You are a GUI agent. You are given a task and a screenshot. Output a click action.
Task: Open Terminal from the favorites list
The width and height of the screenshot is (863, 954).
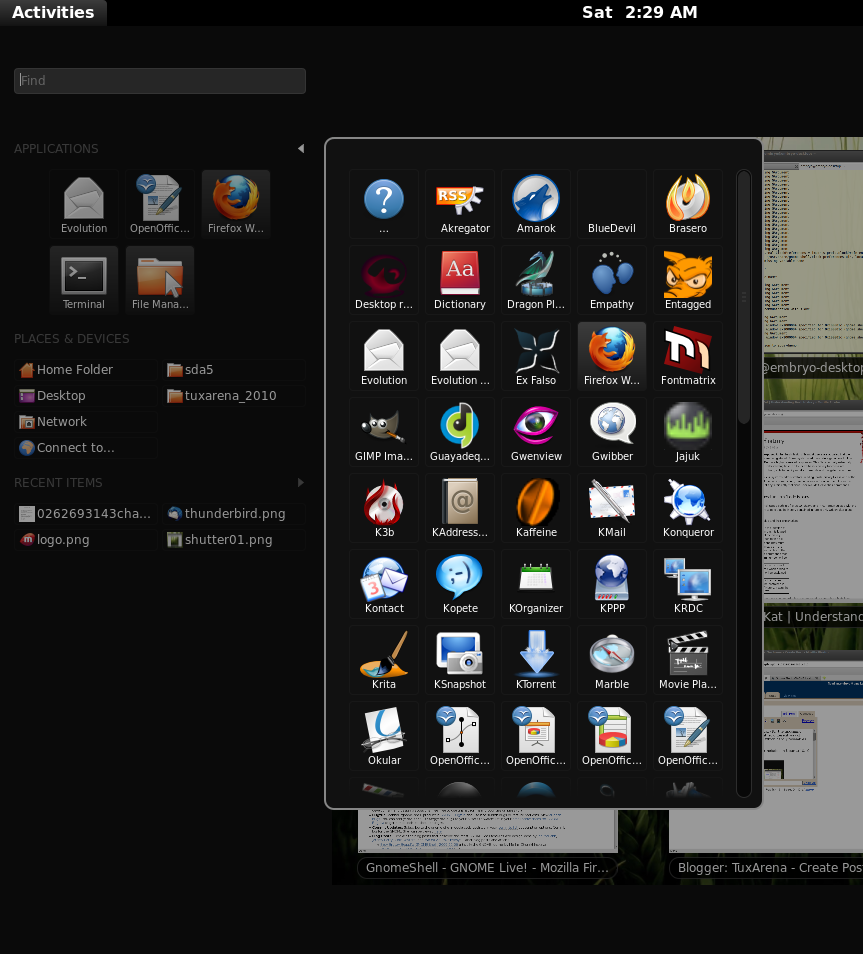84,280
